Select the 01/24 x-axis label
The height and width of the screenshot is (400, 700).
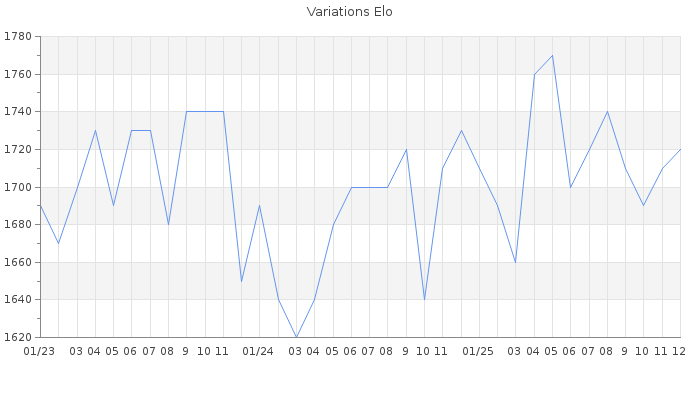point(259,351)
